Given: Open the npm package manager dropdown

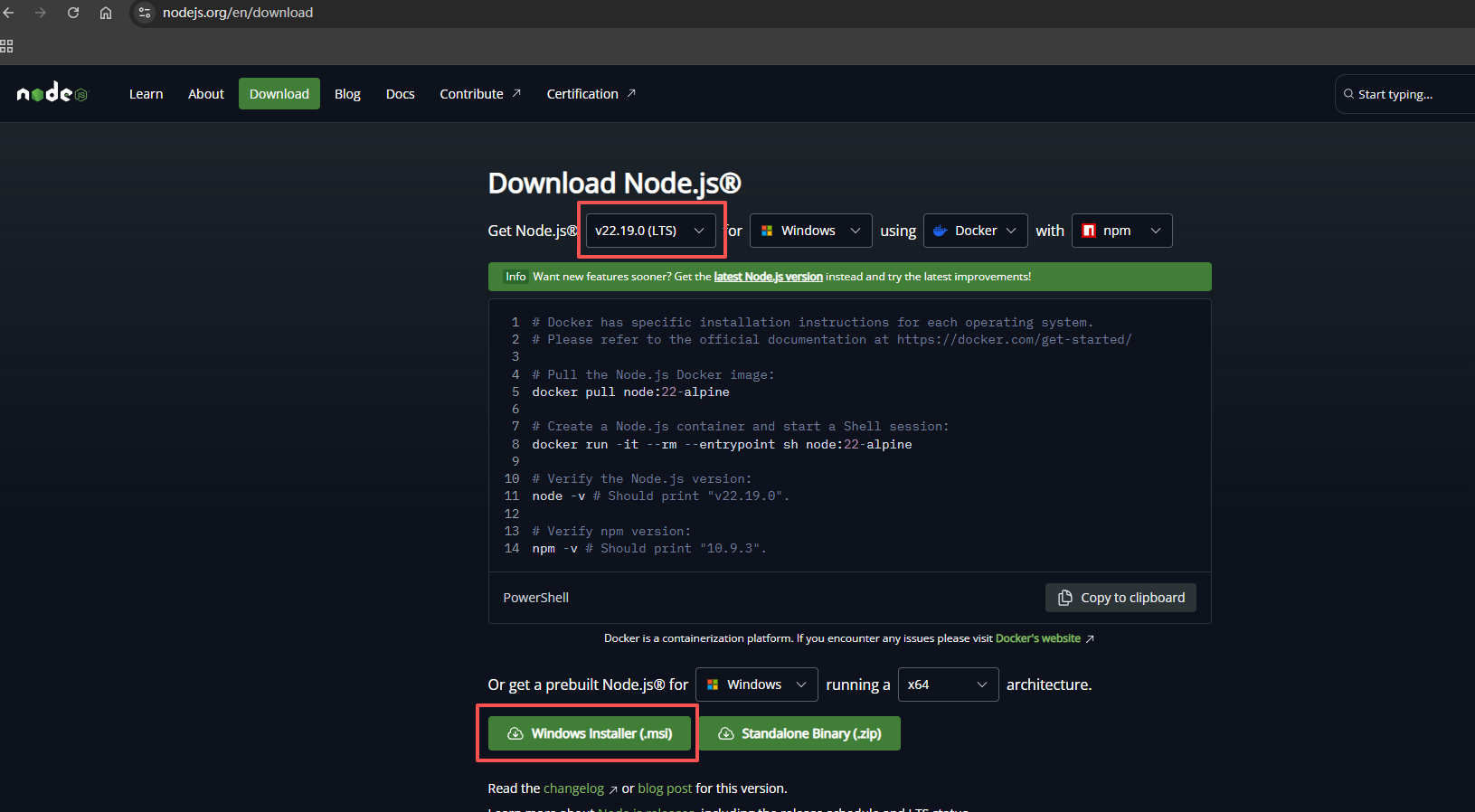Looking at the screenshot, I should [x=1122, y=231].
